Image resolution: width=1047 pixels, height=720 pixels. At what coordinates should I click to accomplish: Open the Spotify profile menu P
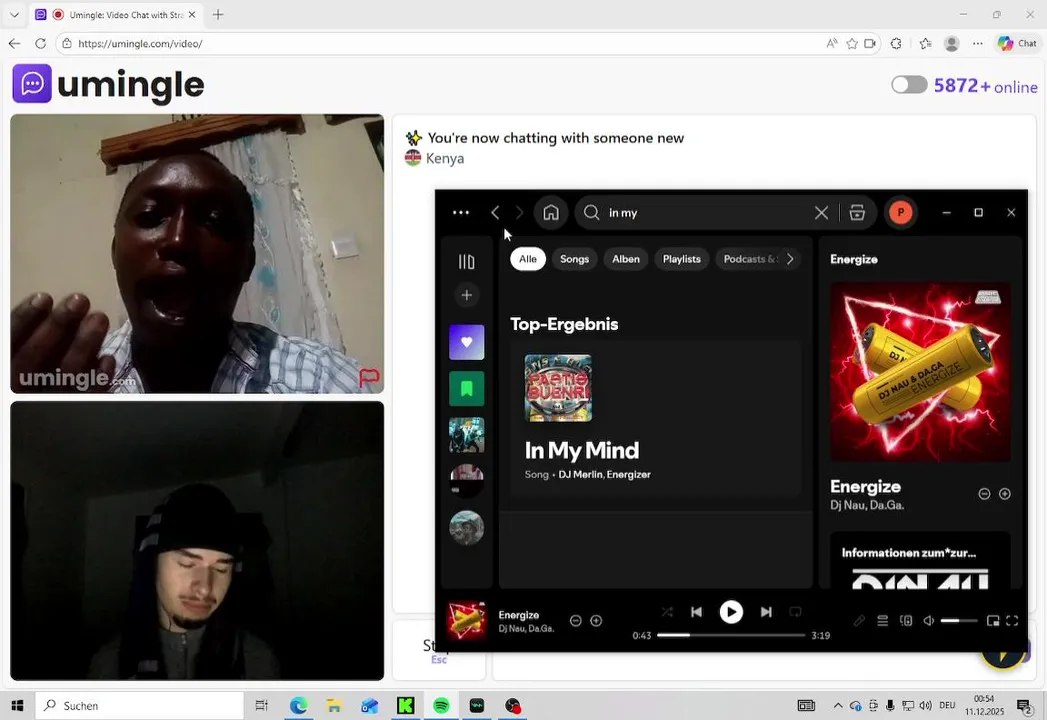900,212
